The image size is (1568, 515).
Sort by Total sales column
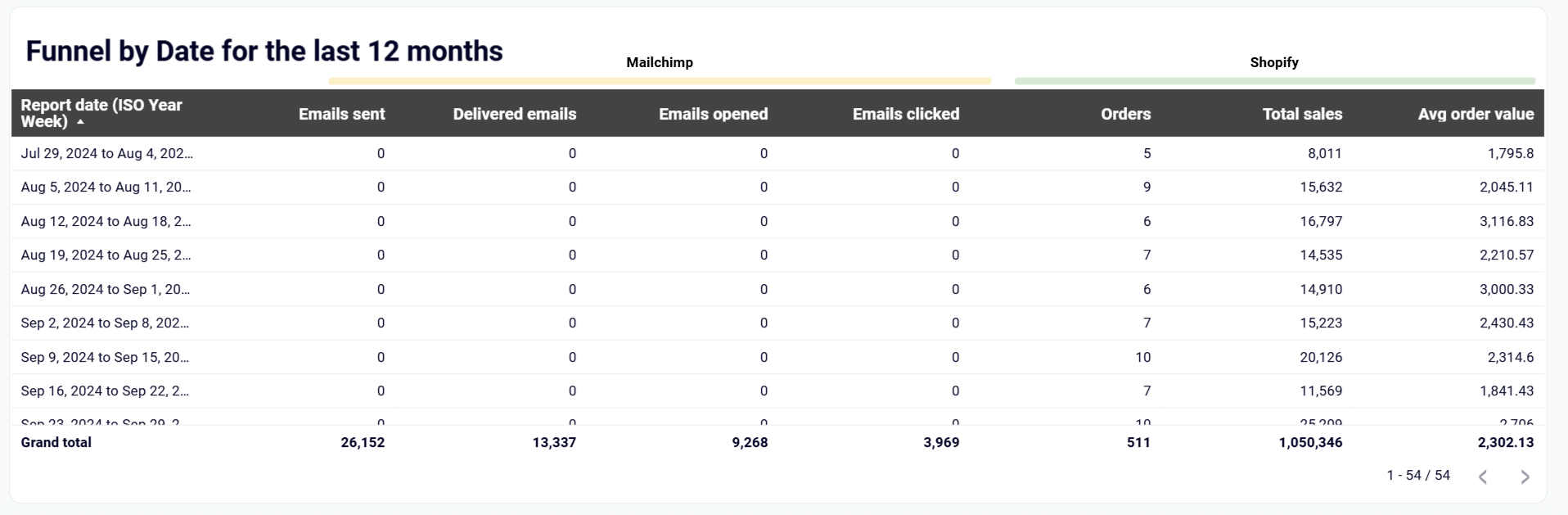(x=1302, y=114)
